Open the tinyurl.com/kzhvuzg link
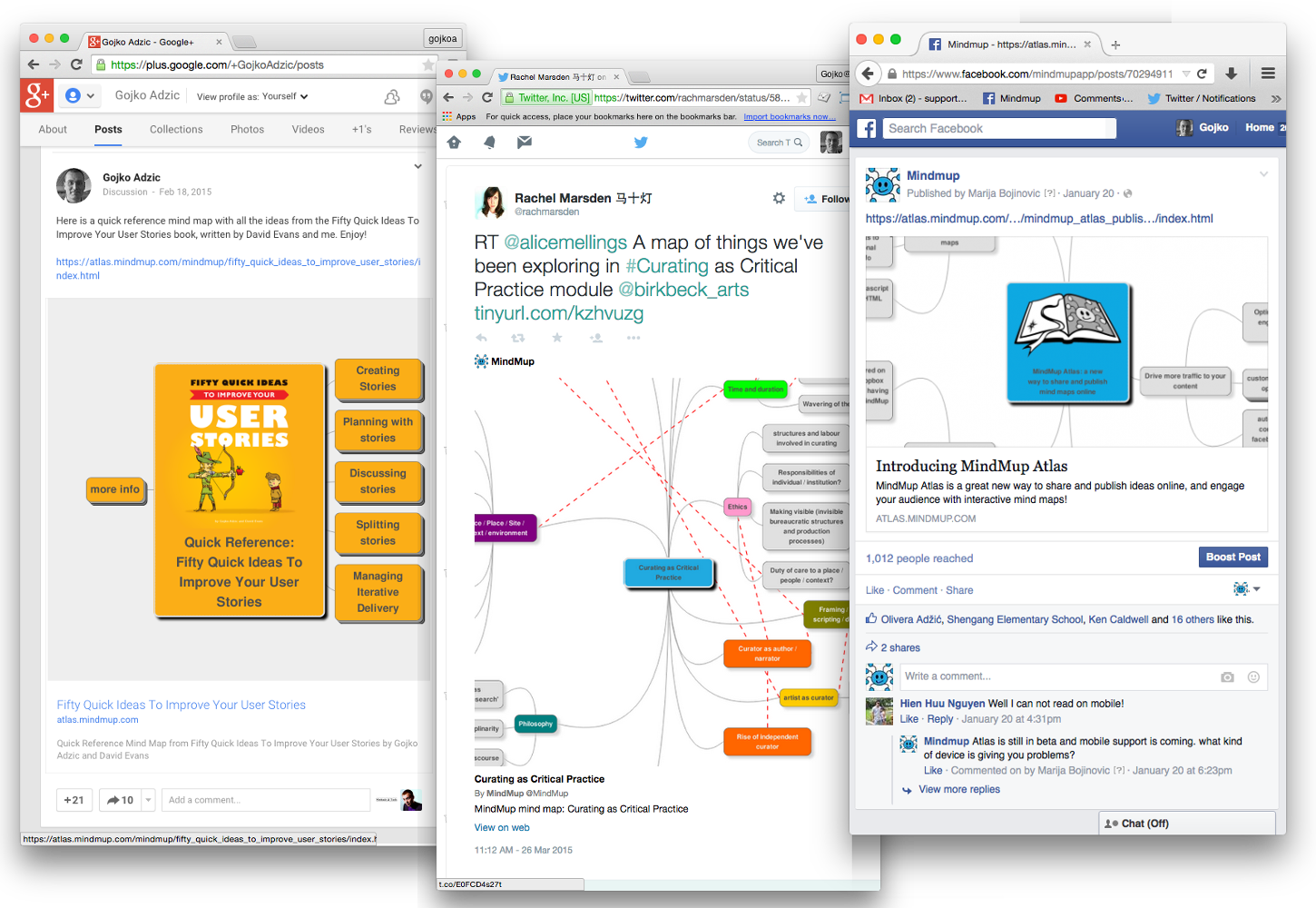Image resolution: width=1316 pixels, height=908 pixels. point(559,313)
